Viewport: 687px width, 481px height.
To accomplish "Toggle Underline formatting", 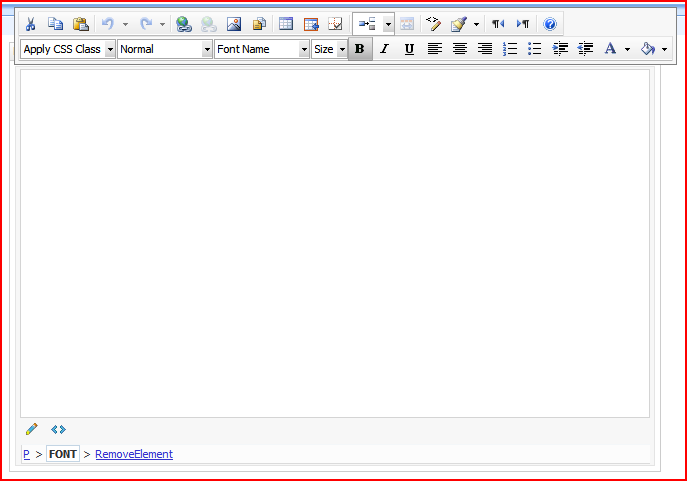I will [x=409, y=49].
